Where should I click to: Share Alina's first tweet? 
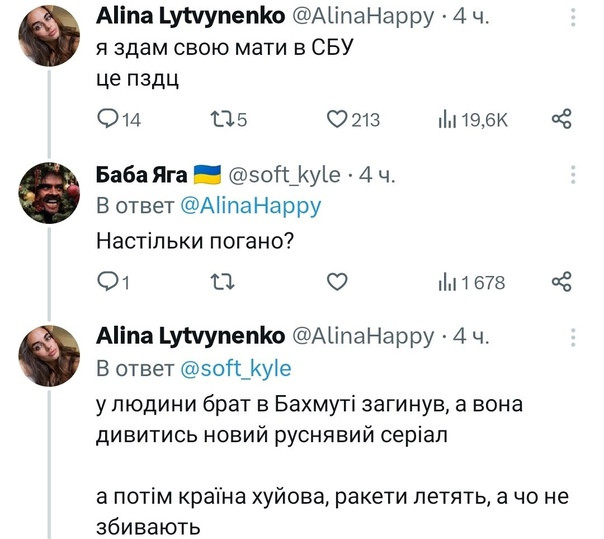pos(561,120)
